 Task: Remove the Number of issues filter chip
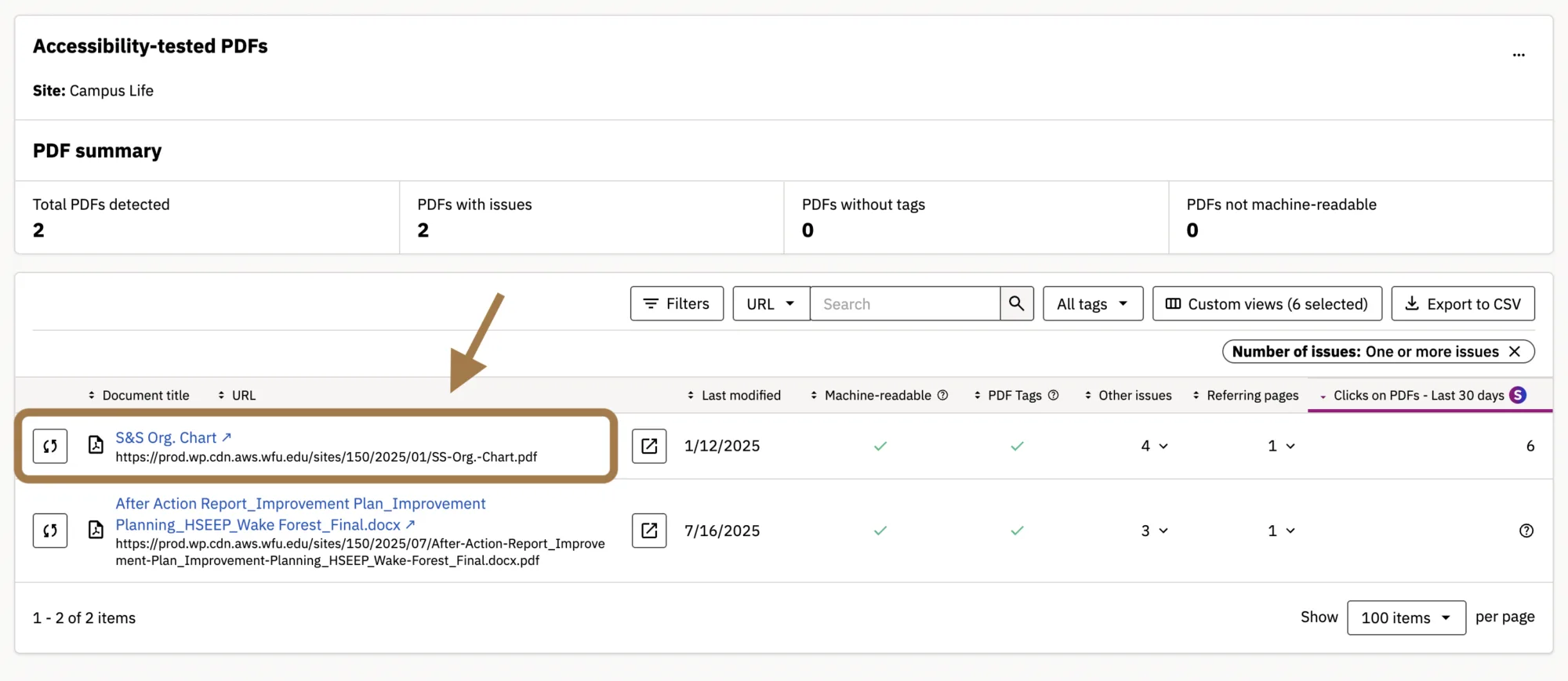coord(1515,352)
